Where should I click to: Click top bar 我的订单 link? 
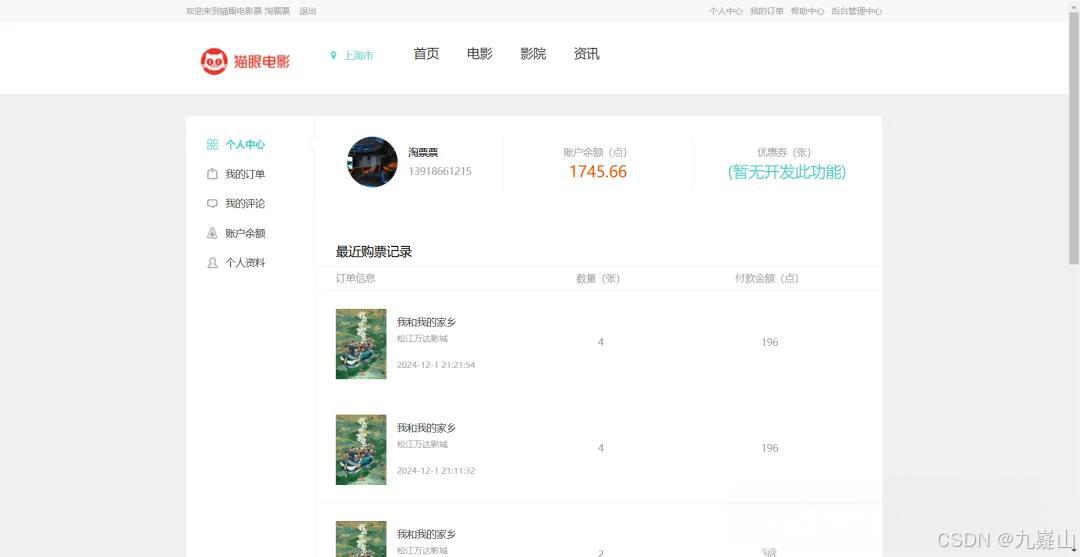point(767,11)
